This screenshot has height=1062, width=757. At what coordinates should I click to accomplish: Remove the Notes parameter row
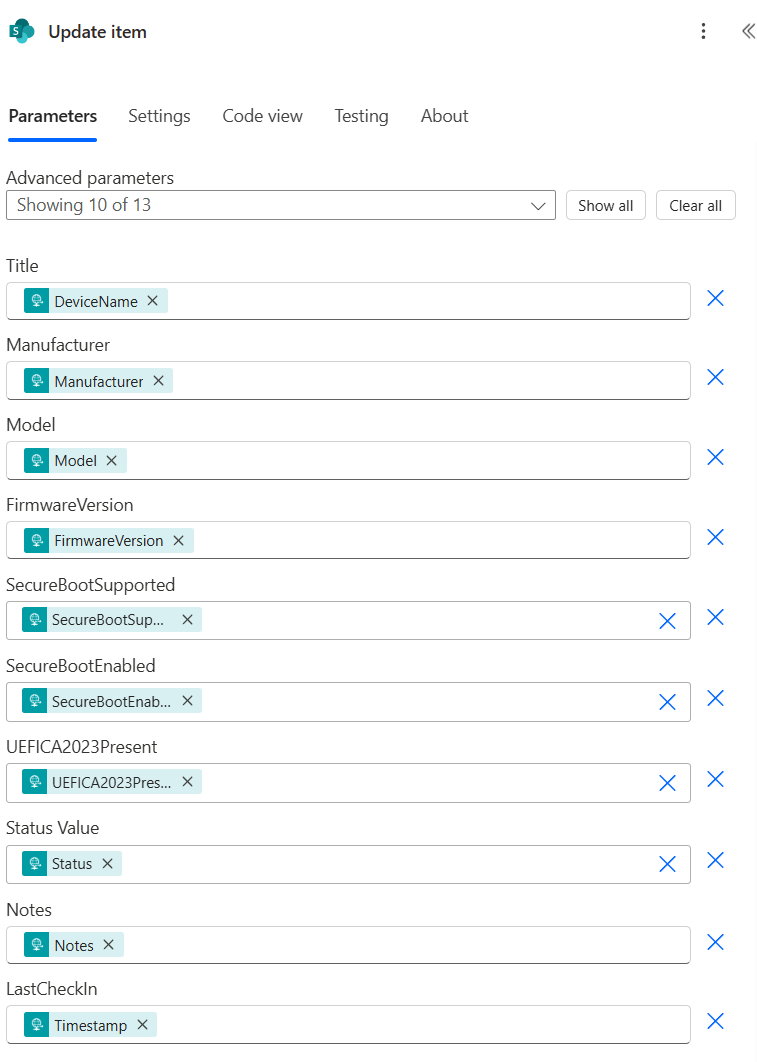[x=715, y=942]
